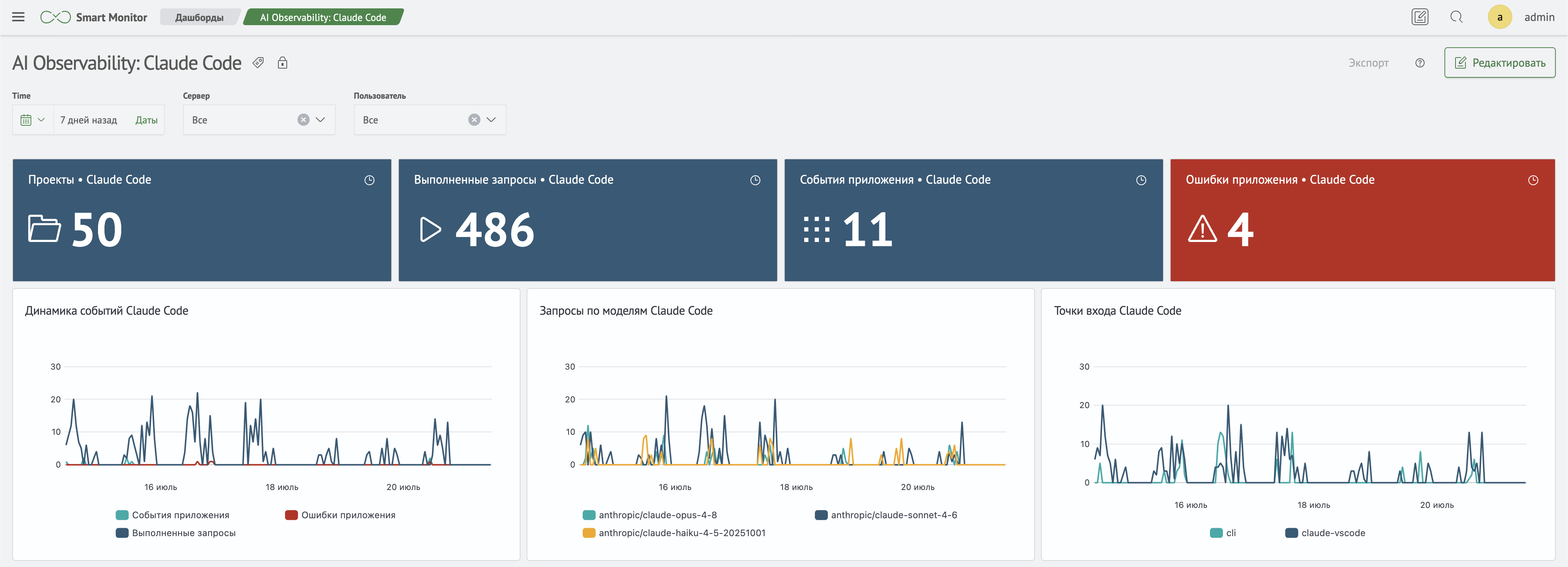
Task: Click the red 'Ошибки приложения' color swatch
Action: pyautogui.click(x=291, y=515)
